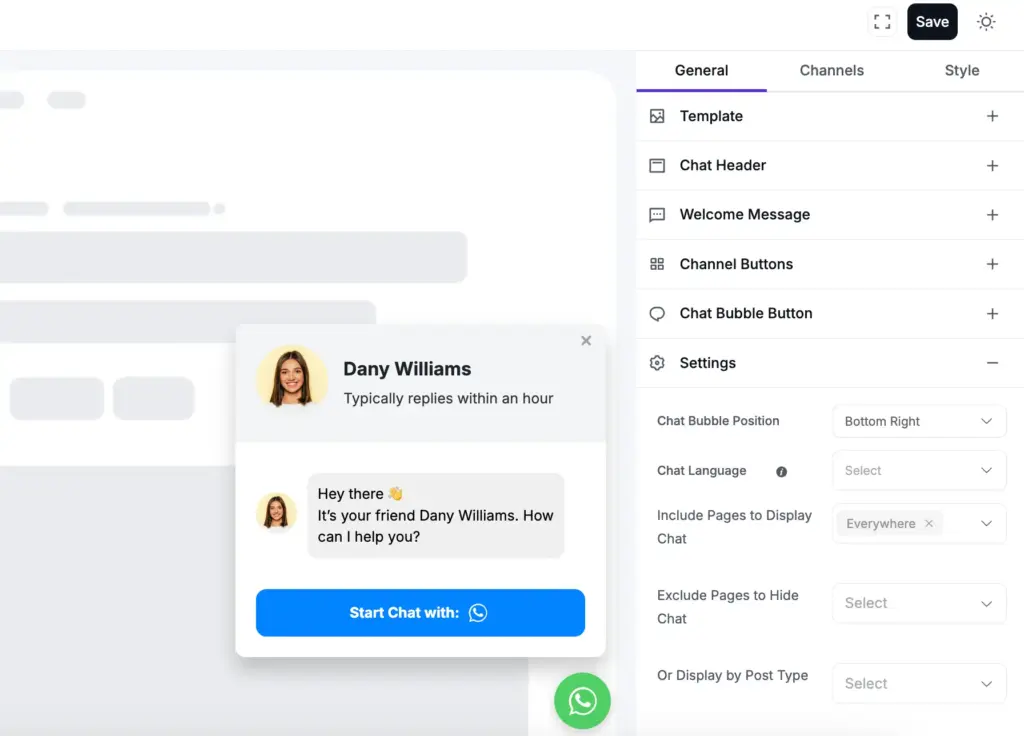Switch to the Channels tab
1024x736 pixels.
tap(831, 70)
